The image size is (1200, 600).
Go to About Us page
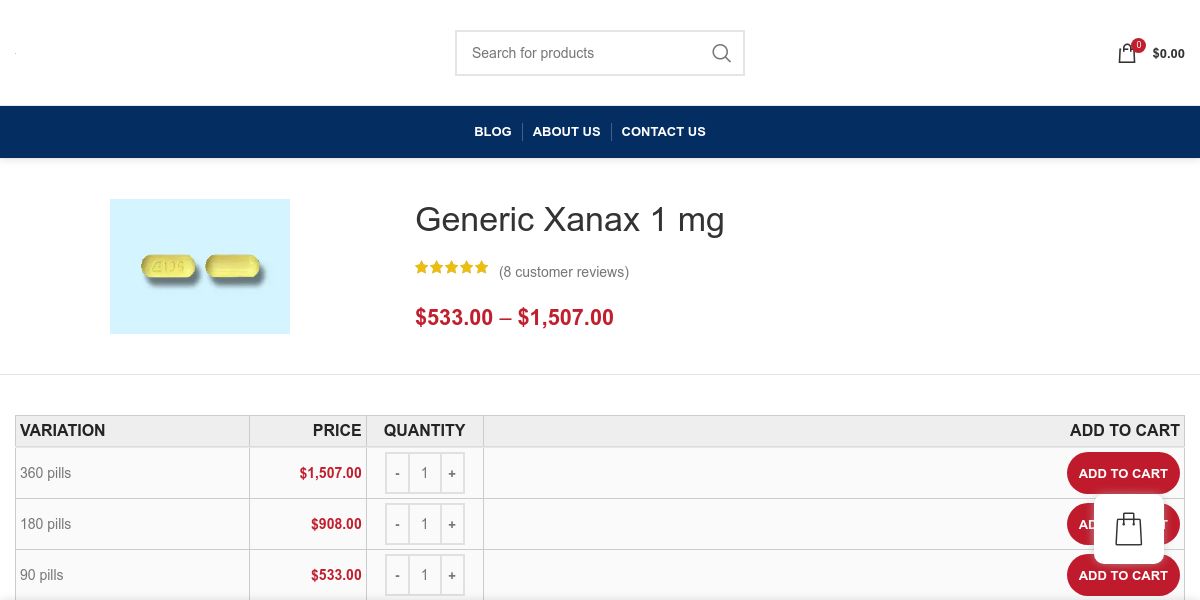(566, 131)
